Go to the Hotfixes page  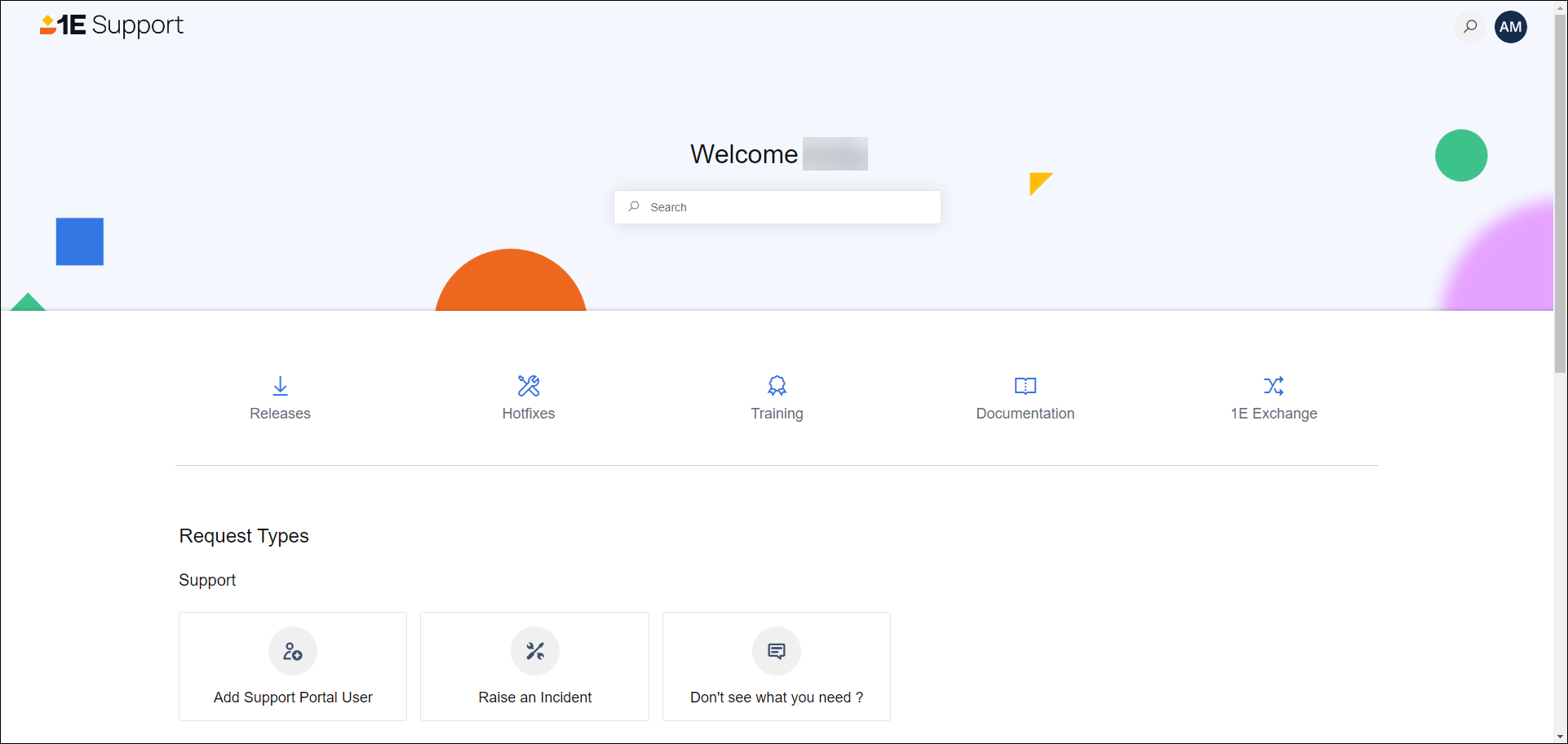pos(529,414)
